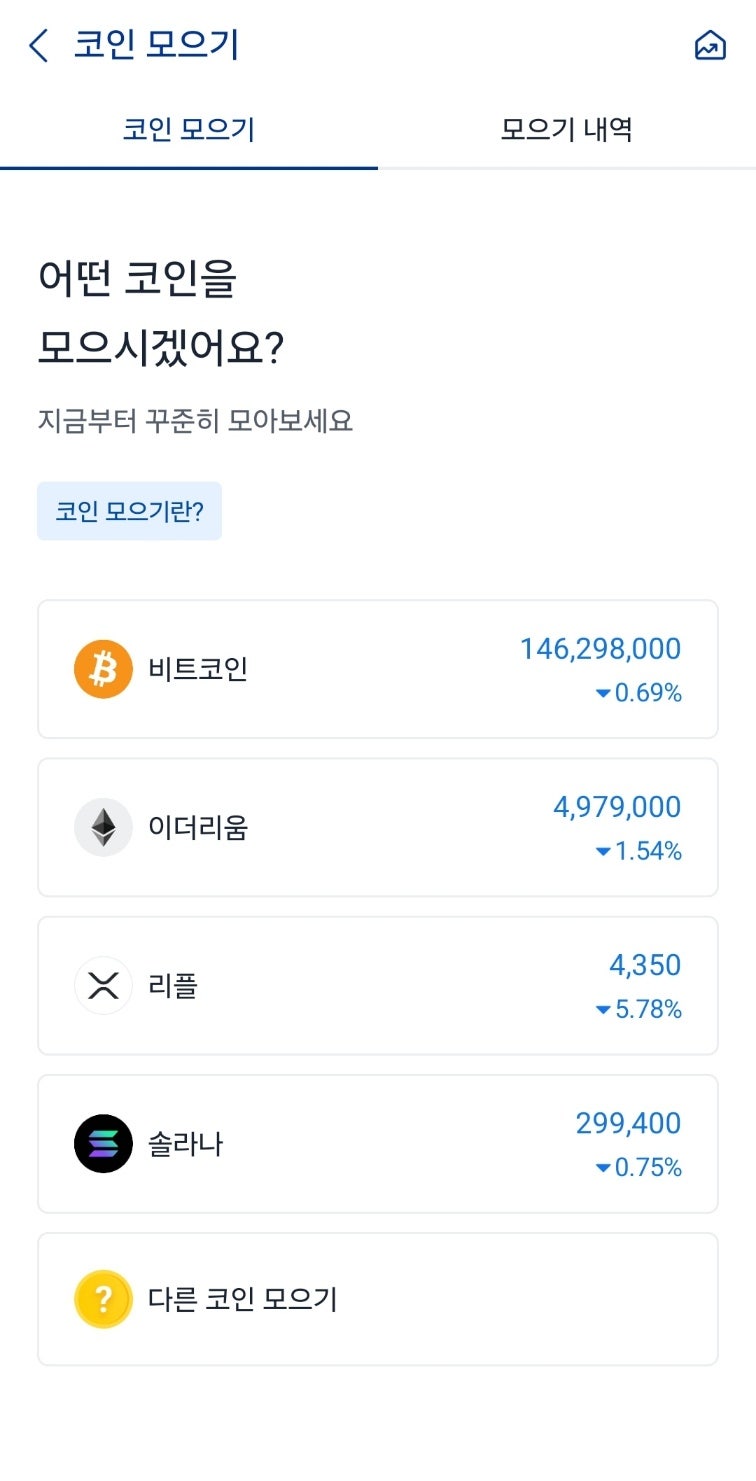Tap the down indicator beside Ripple's 5.78%
This screenshot has width=756, height=1481.
(606, 1010)
